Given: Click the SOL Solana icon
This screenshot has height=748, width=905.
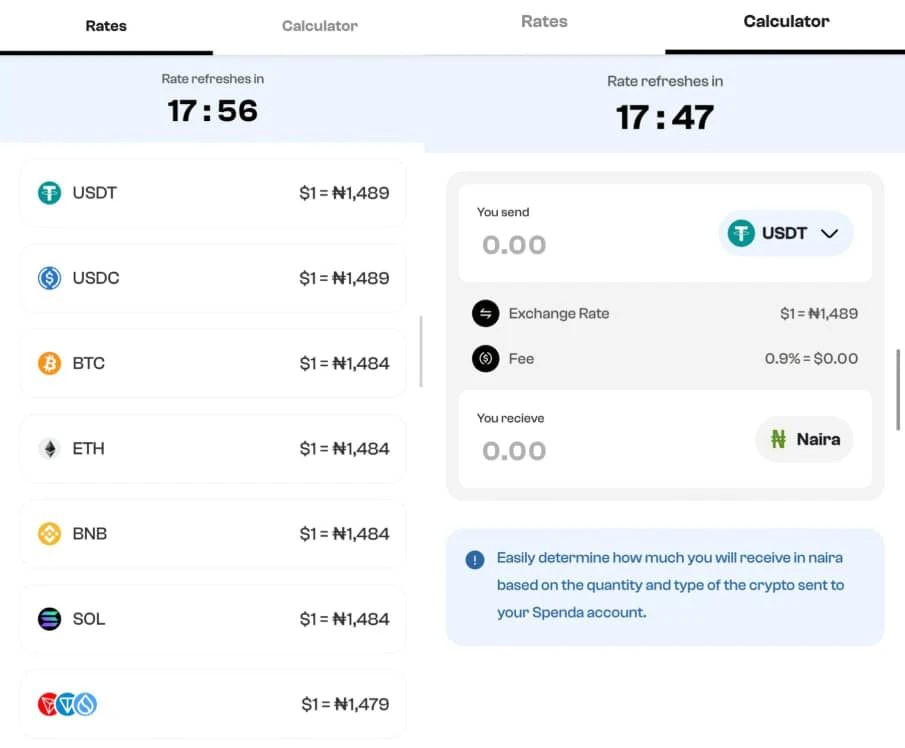Looking at the screenshot, I should point(49,619).
